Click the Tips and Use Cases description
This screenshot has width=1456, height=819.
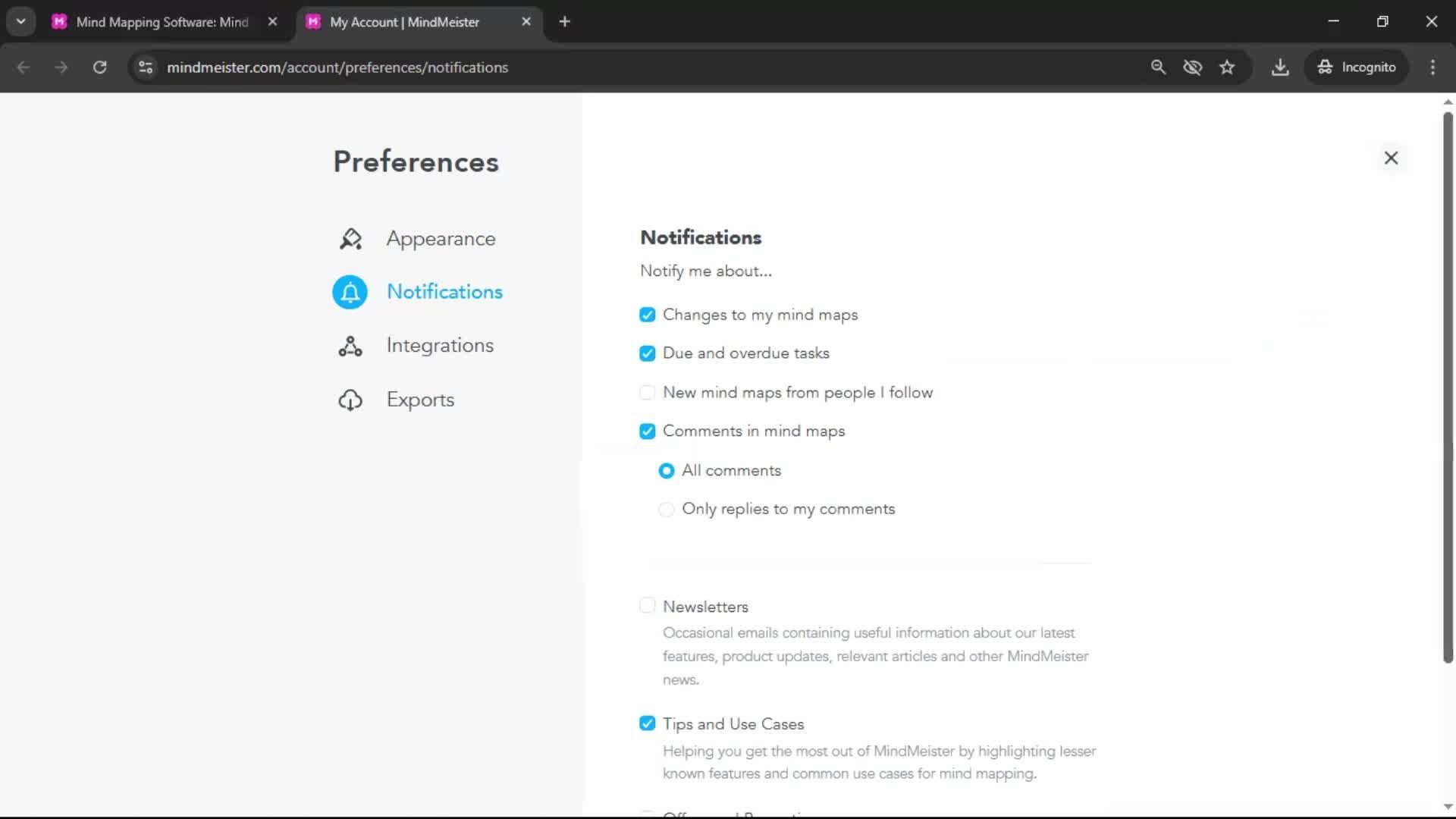[x=880, y=762]
